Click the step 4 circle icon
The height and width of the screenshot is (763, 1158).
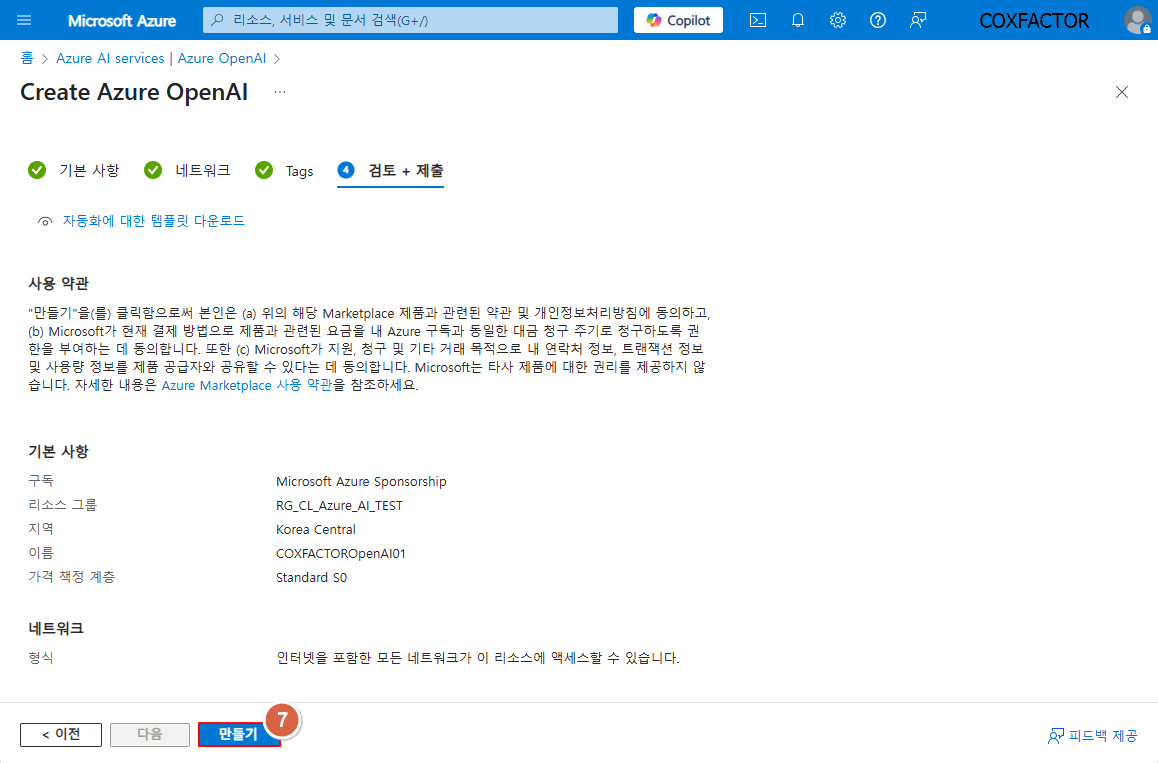point(346,170)
